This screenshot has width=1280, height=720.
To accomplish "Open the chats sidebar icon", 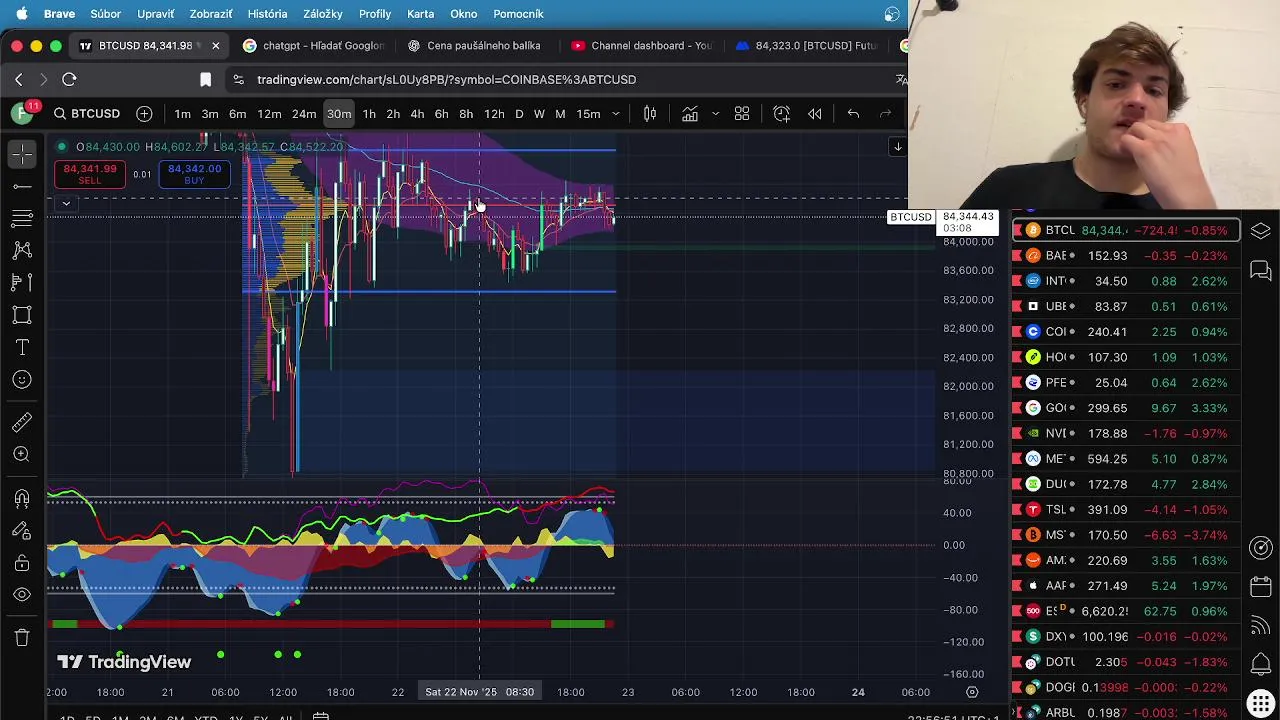I will pyautogui.click(x=1260, y=271).
